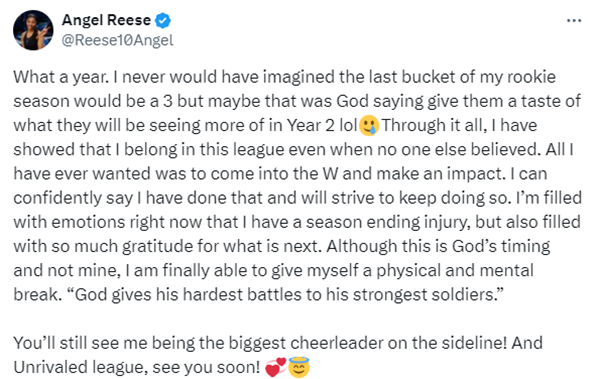Click the smiling face with tear emoji
Viewport: 600px width, 379px height.
click(369, 125)
